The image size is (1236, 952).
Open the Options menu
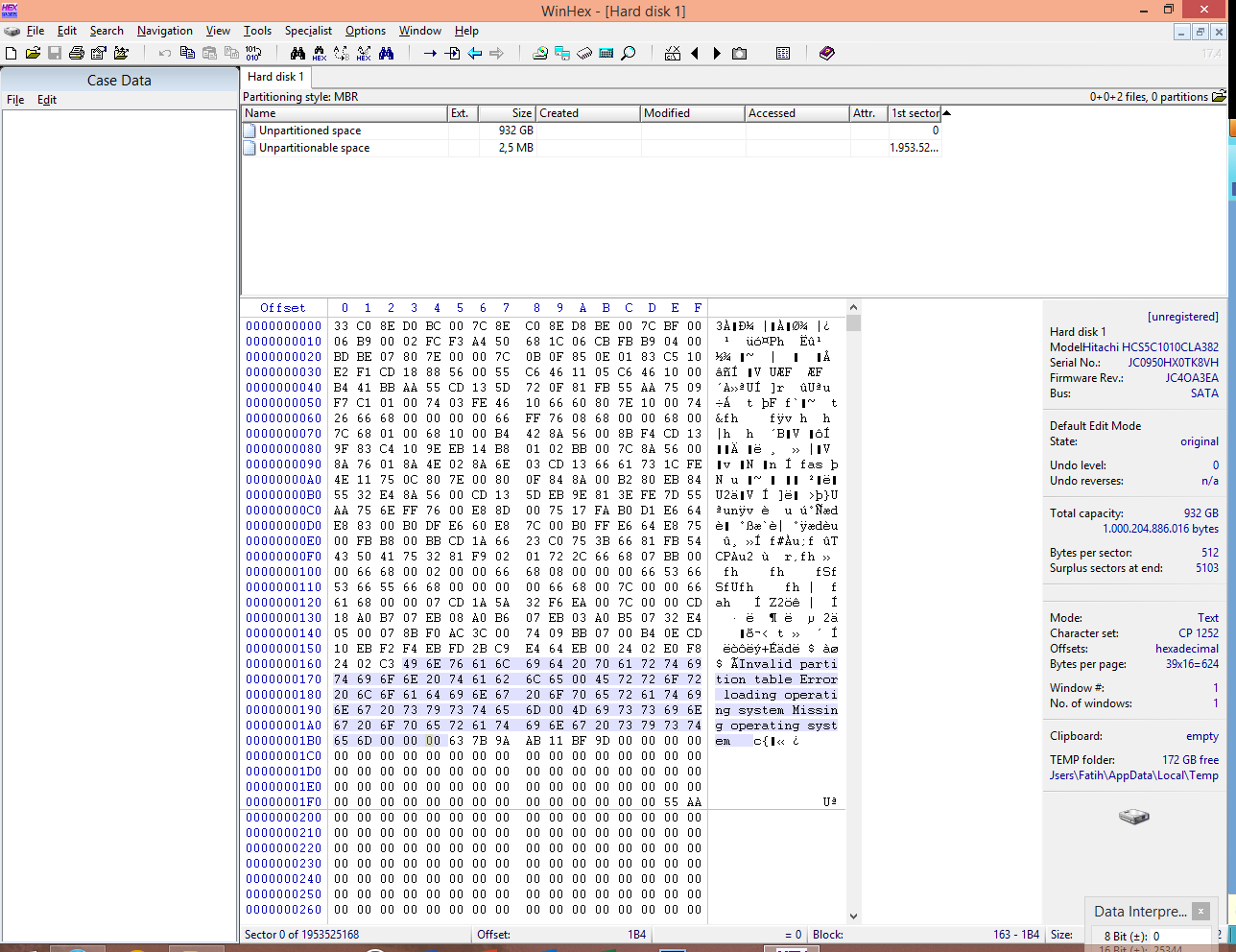click(x=366, y=31)
